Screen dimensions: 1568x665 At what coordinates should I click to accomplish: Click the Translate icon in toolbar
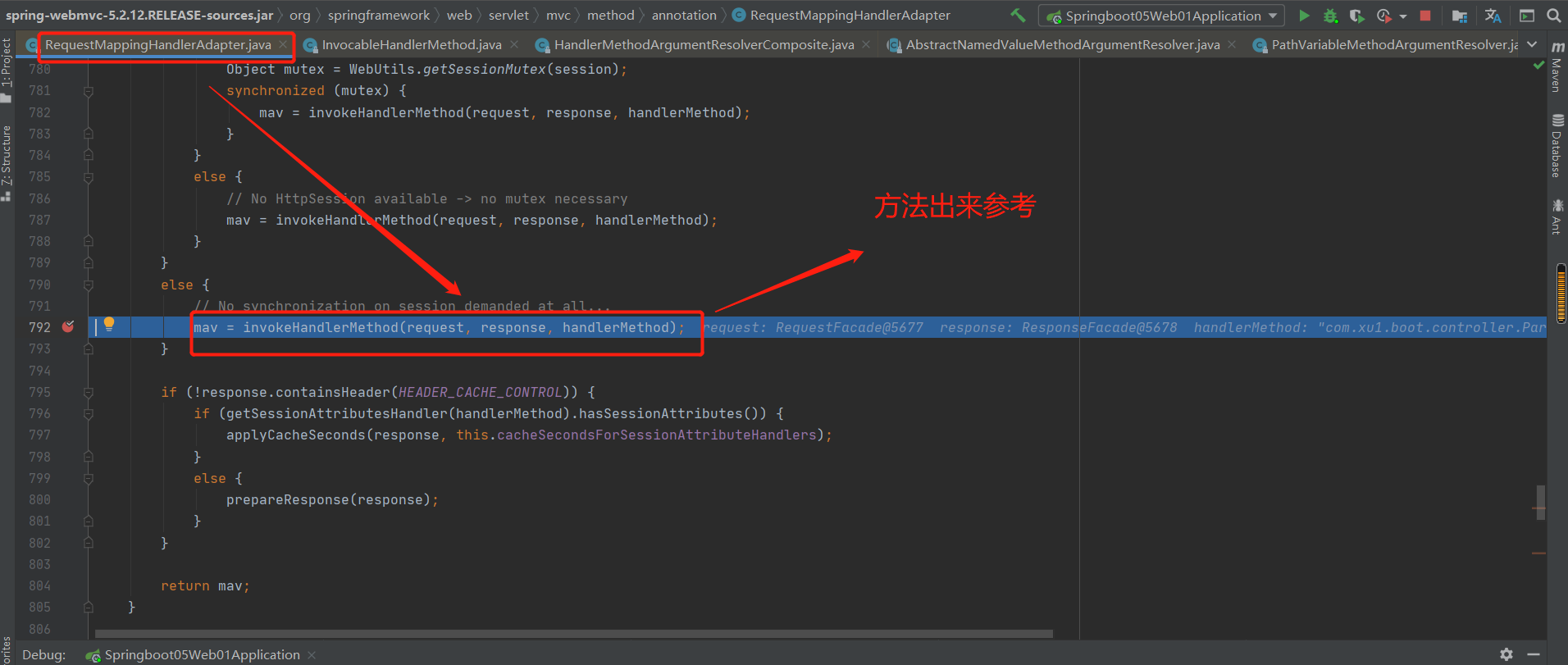tap(1493, 16)
